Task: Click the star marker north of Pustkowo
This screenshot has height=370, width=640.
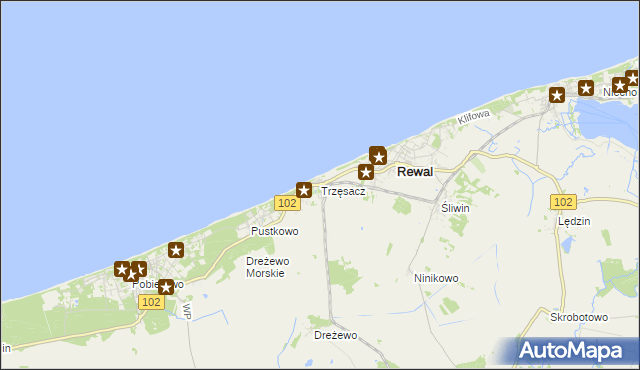Action: (176, 250)
